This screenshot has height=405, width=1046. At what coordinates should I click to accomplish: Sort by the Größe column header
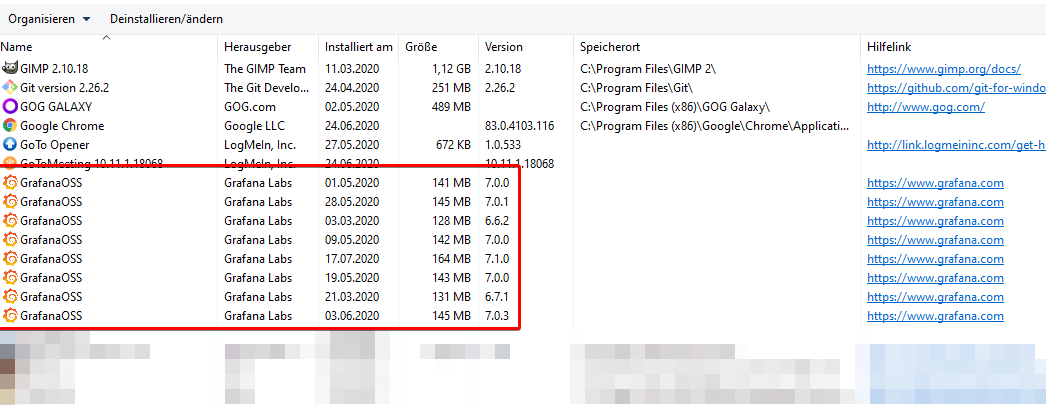coord(421,47)
